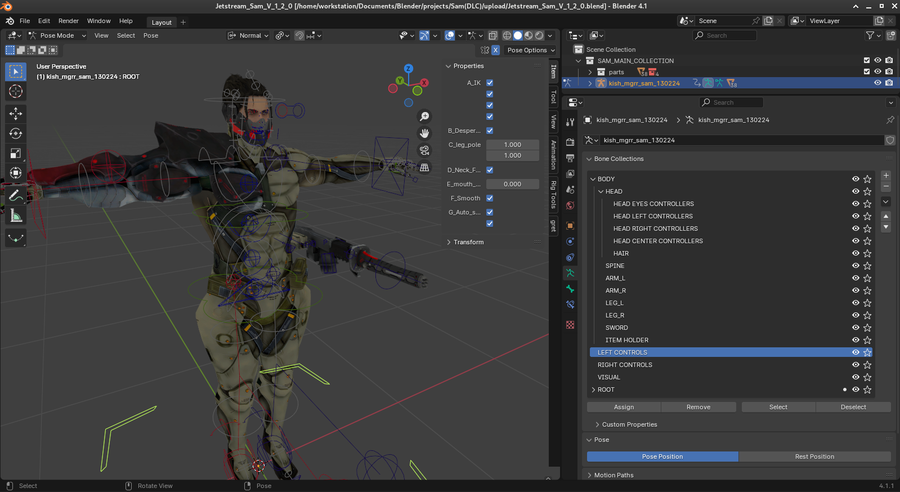Click the pan hand viewport icon

(424, 133)
